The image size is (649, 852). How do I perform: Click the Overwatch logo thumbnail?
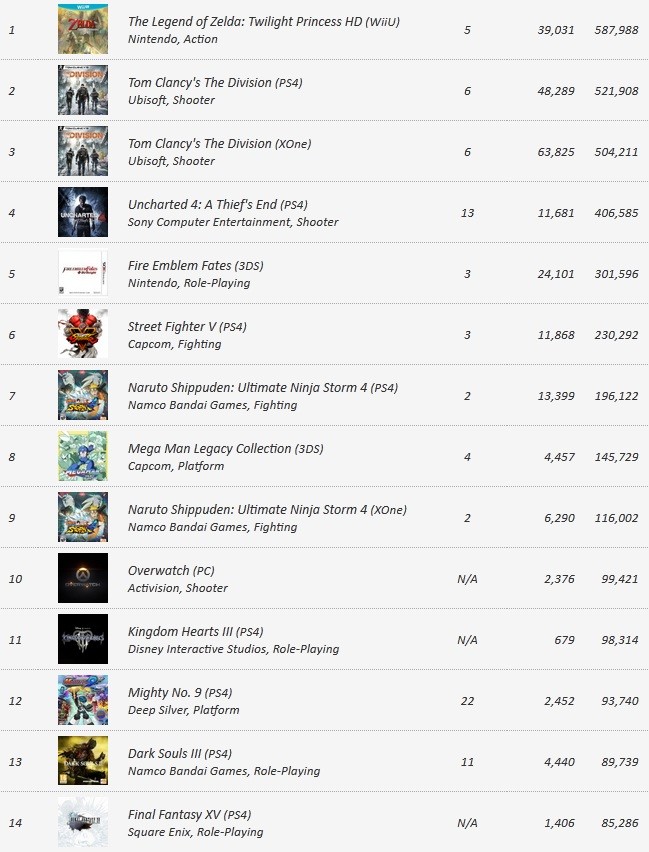[x=83, y=578]
